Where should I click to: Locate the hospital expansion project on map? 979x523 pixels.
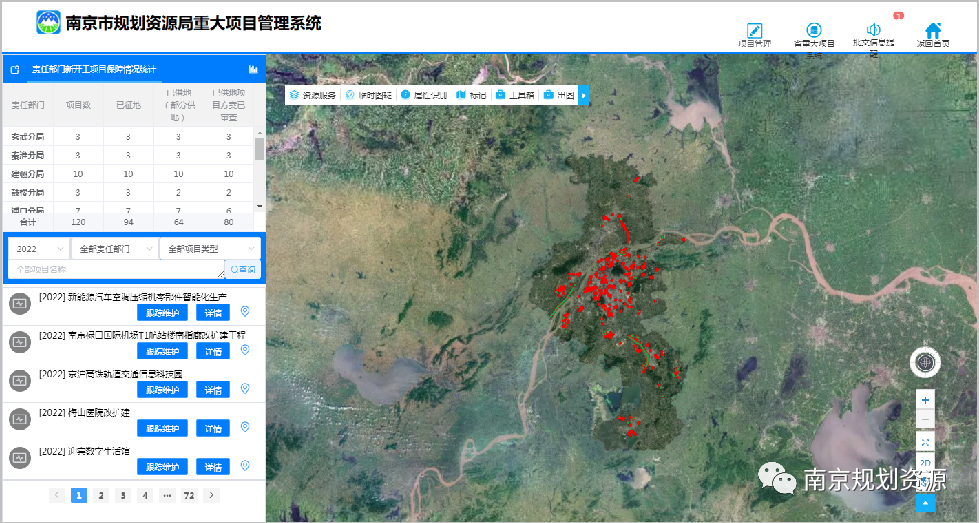(245, 427)
